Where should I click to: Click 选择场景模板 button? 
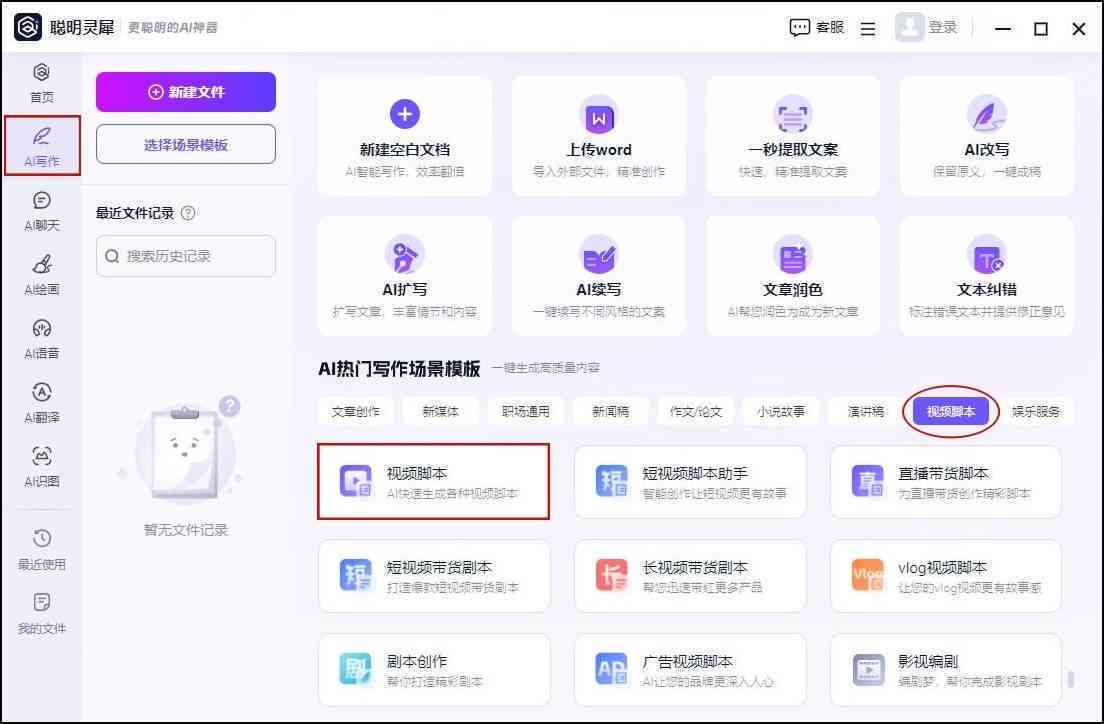pos(186,144)
